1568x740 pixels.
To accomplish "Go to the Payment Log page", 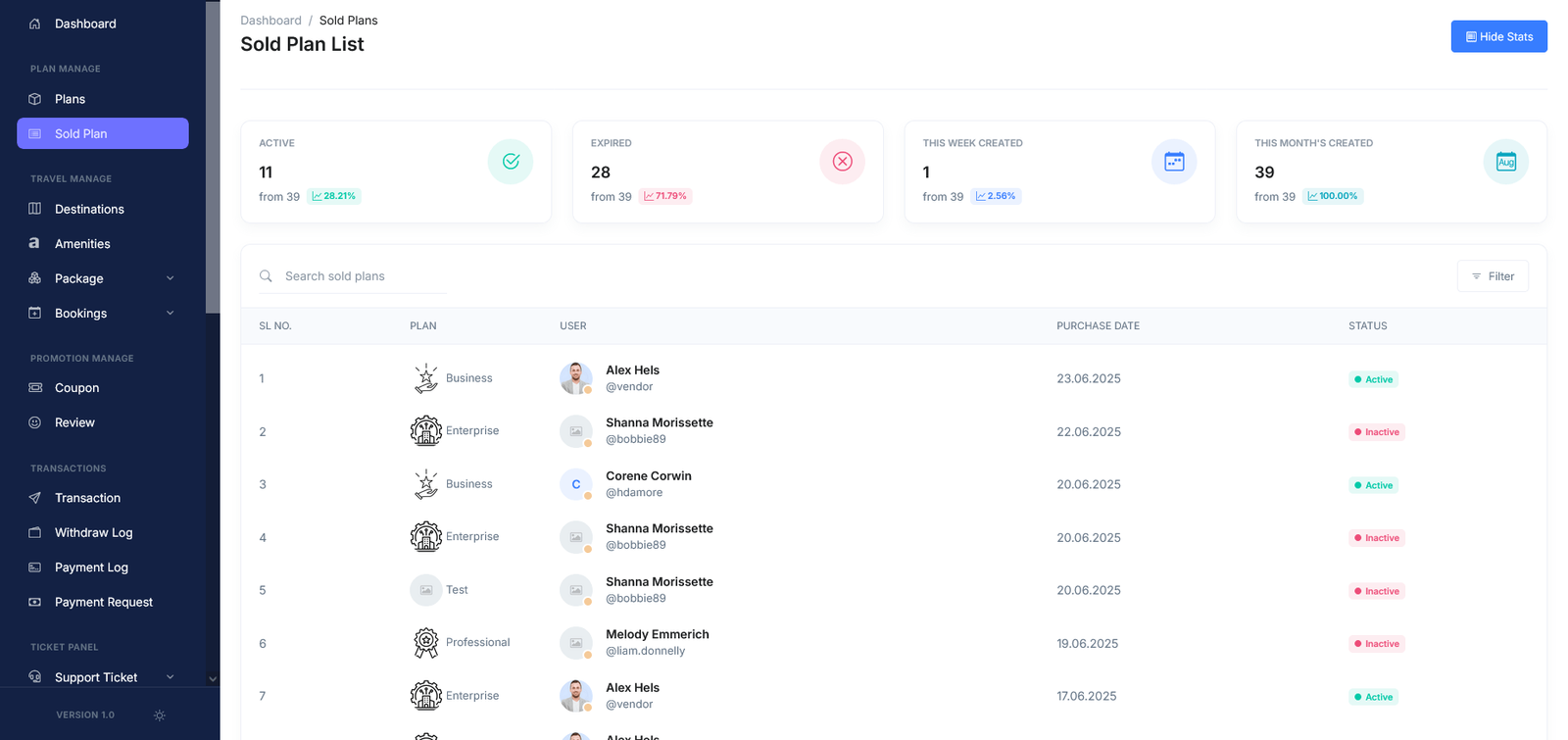I will [x=91, y=567].
